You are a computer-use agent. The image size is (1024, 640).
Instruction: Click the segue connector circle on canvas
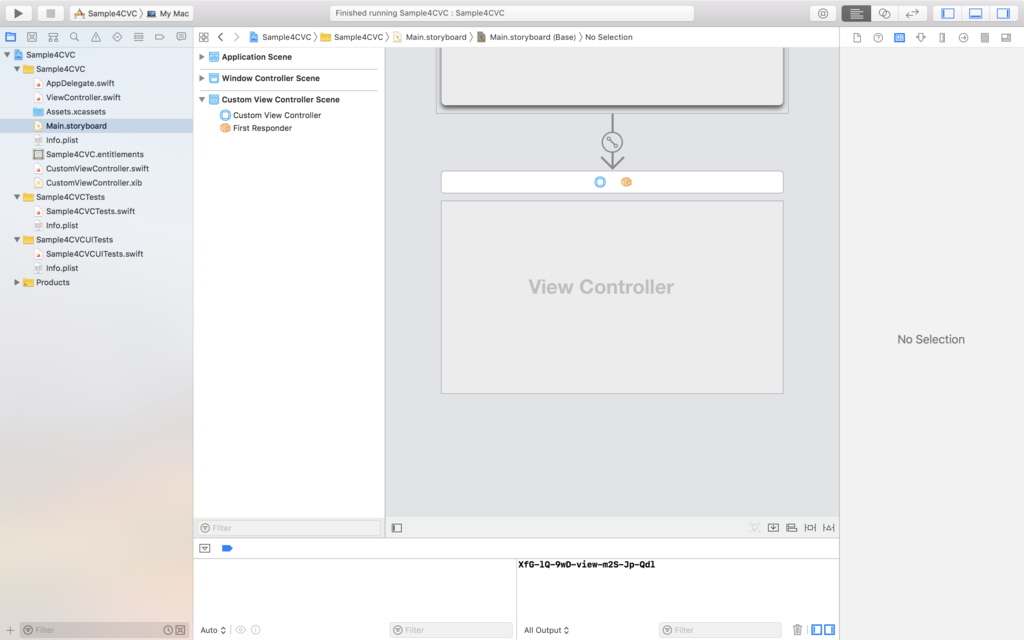(612, 142)
